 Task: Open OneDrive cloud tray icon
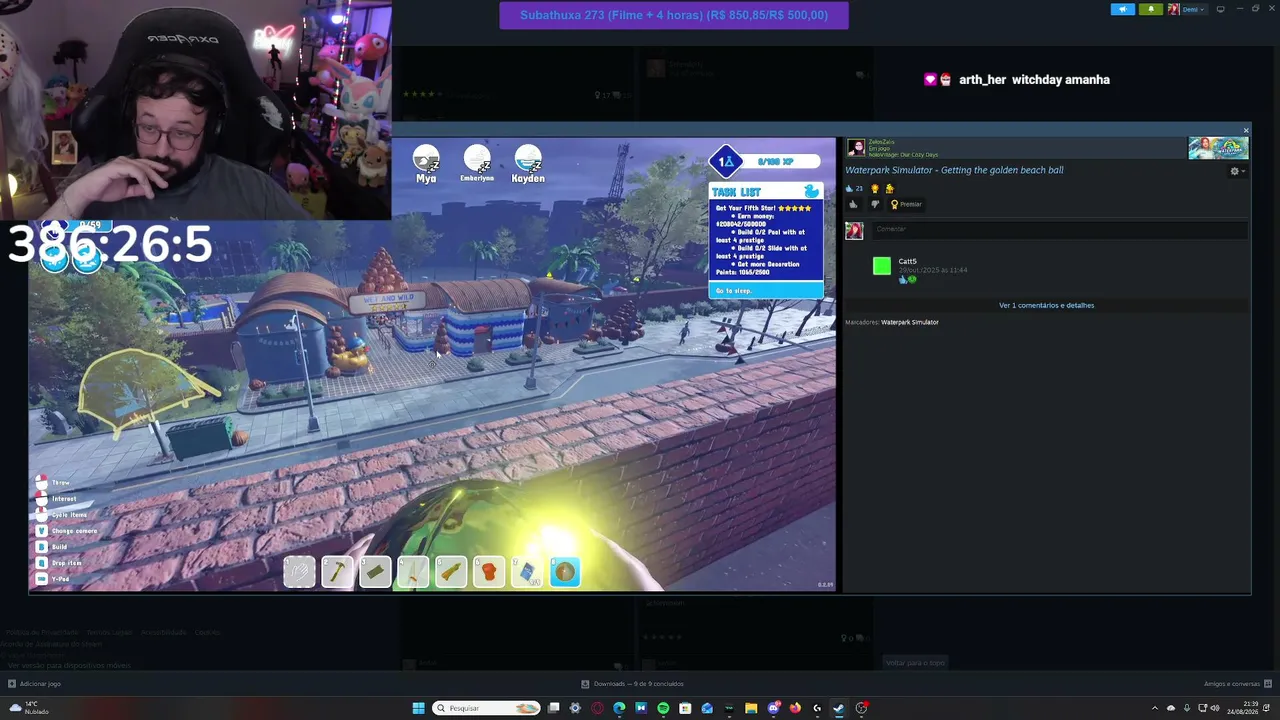(1171, 708)
